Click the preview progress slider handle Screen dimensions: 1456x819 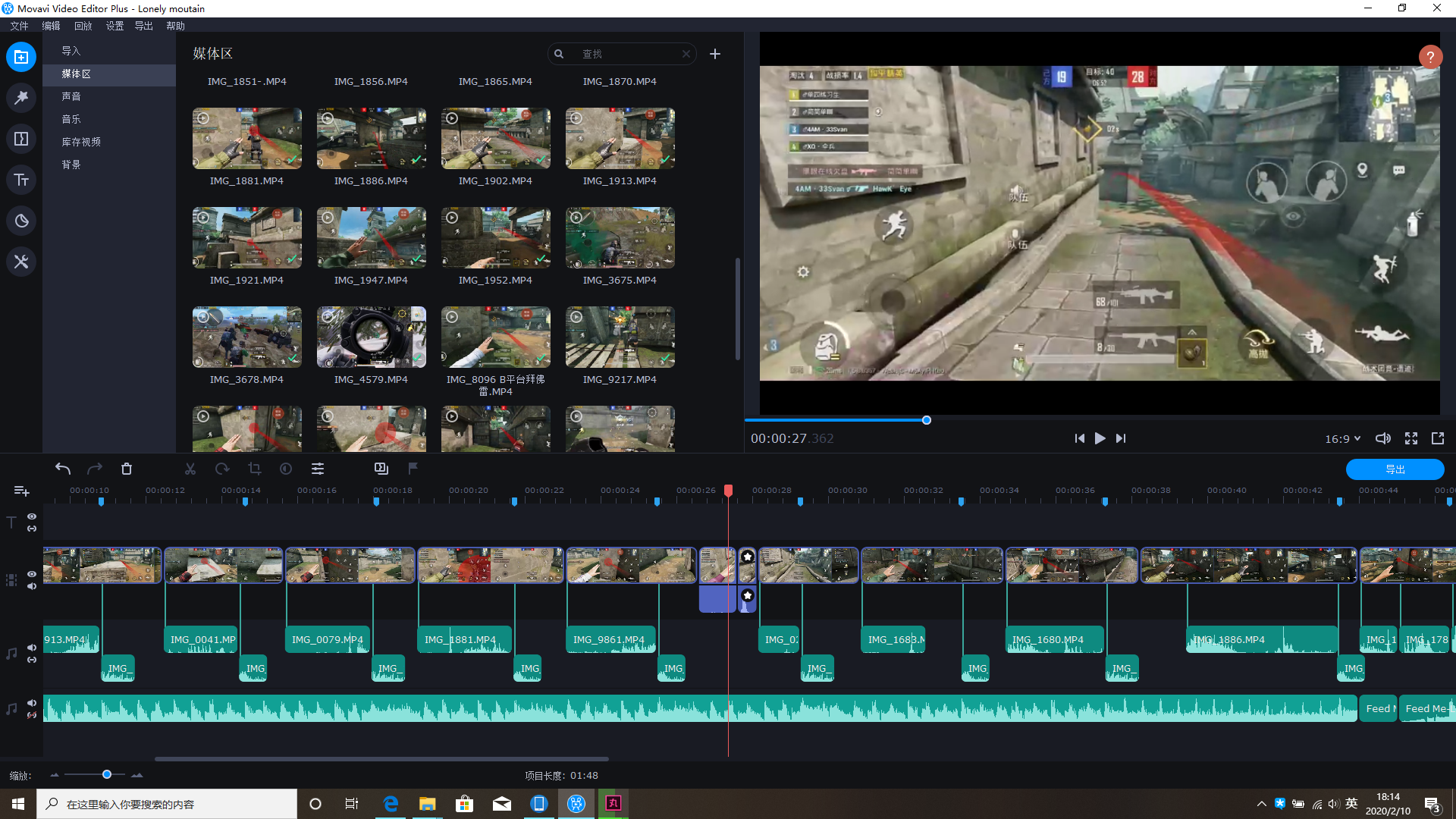[x=926, y=420]
